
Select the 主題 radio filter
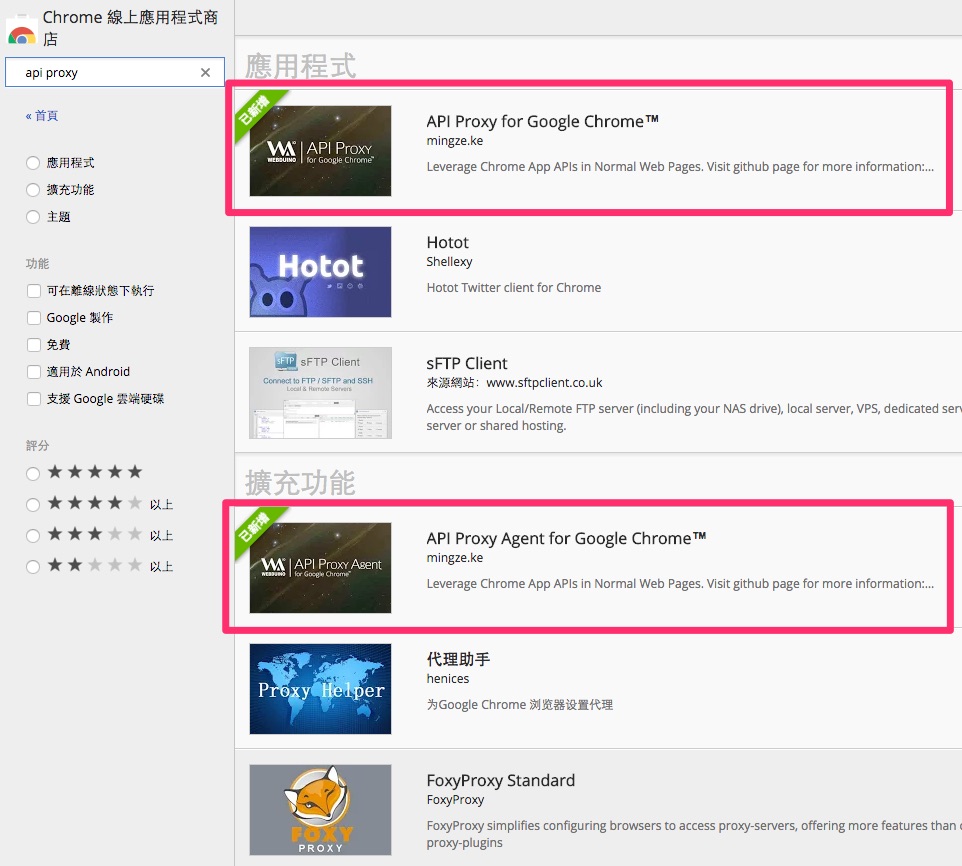tap(33, 216)
